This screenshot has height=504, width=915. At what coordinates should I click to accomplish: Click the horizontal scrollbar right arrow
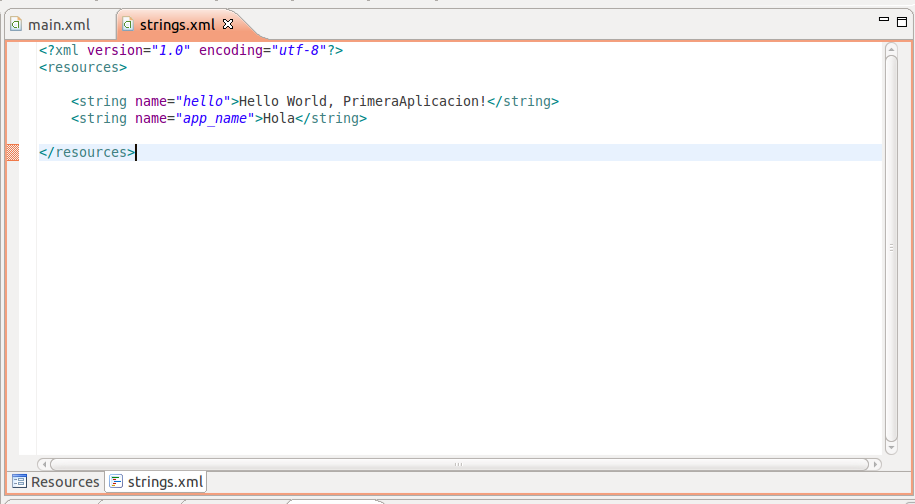coord(875,464)
